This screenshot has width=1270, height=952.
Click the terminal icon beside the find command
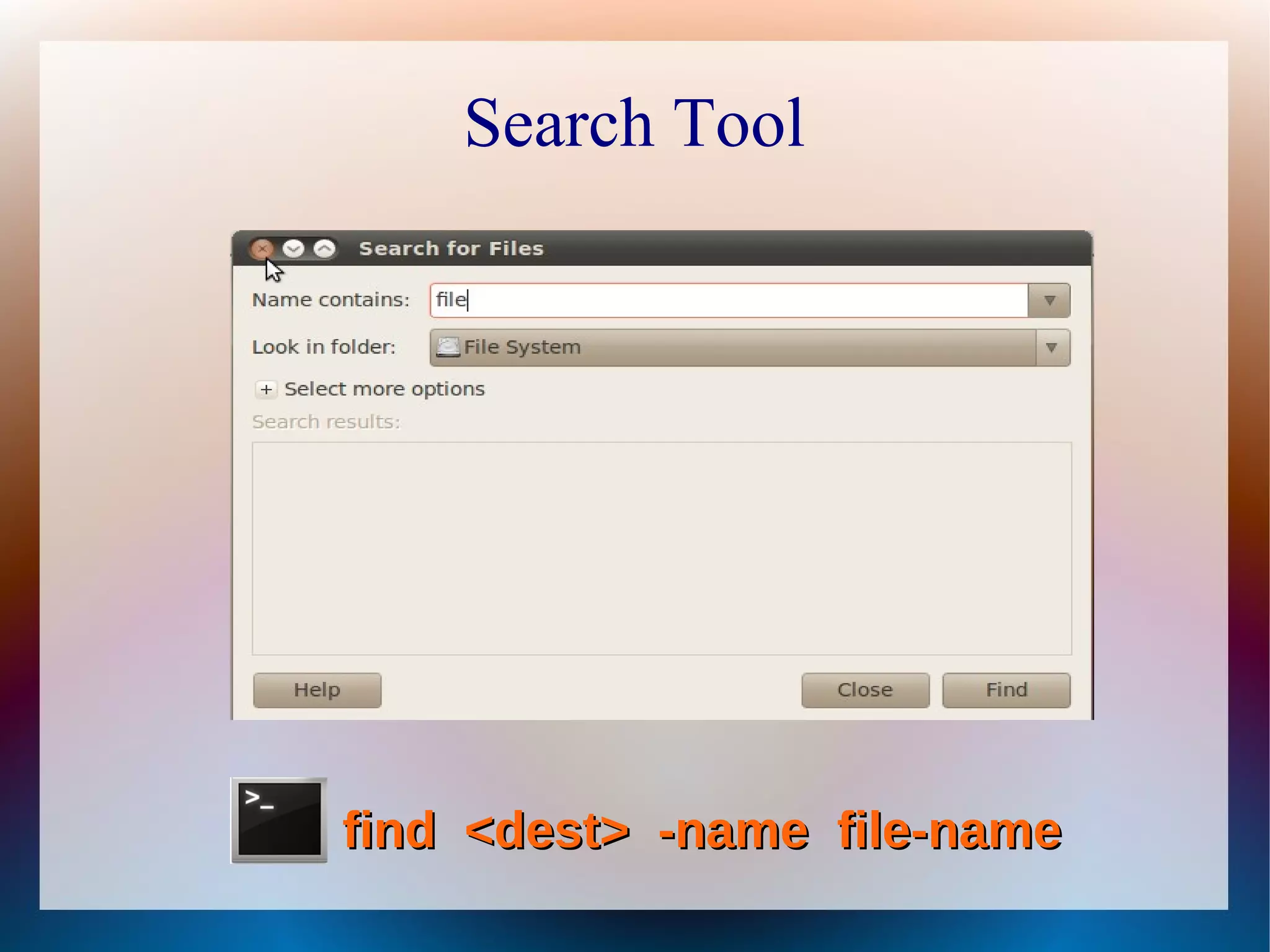pos(279,820)
